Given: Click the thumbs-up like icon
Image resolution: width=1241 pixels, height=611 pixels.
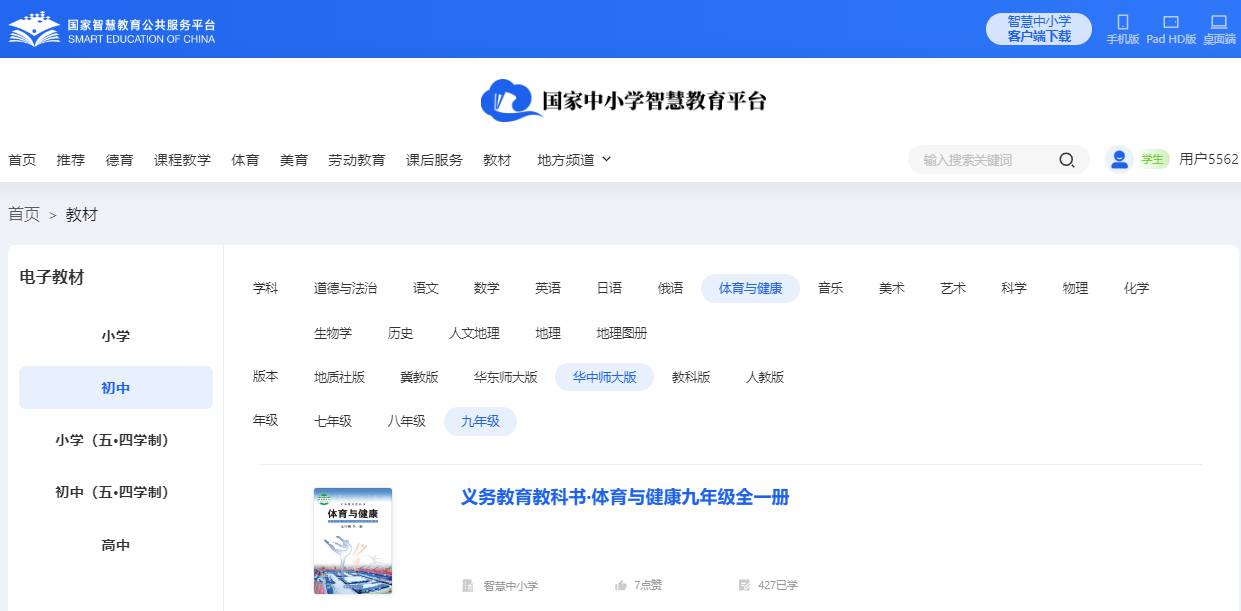Looking at the screenshot, I should point(620,585).
